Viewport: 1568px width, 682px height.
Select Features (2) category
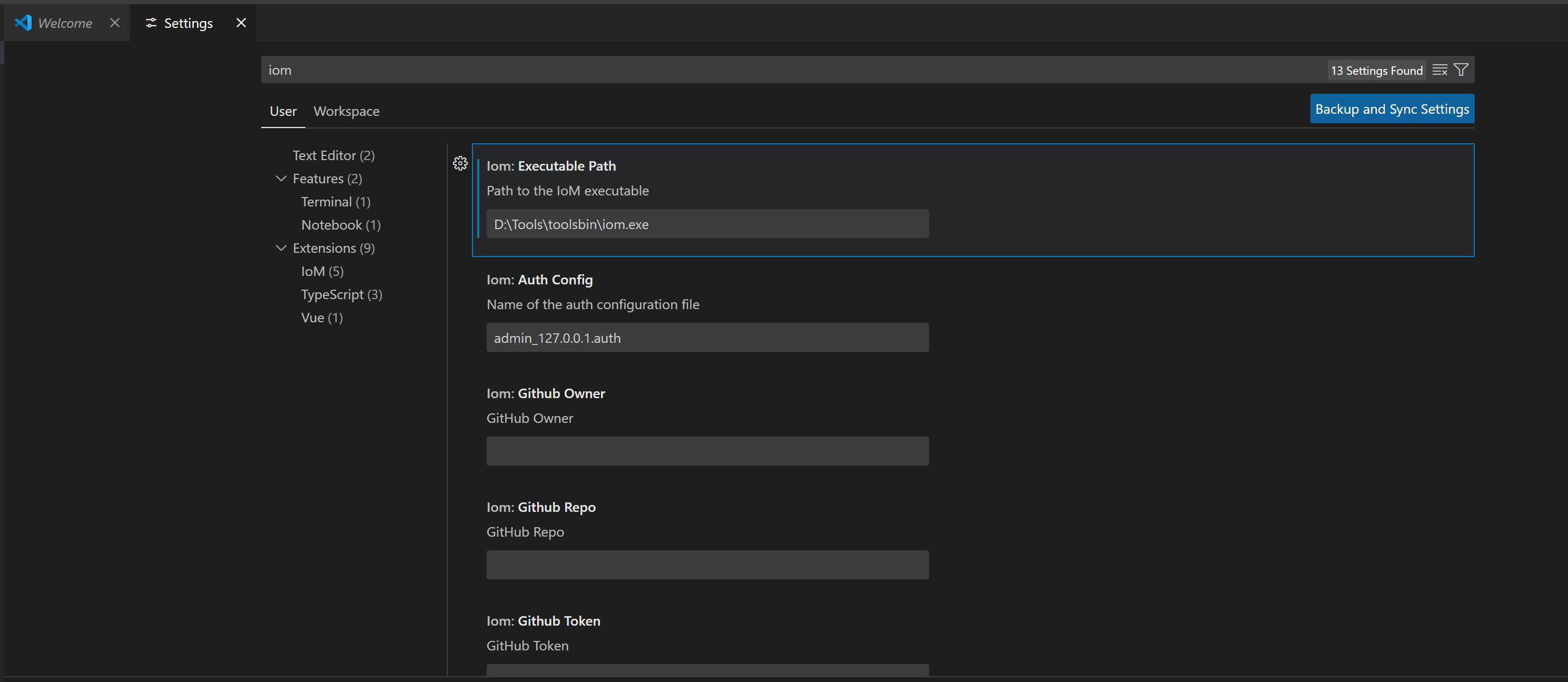point(328,178)
